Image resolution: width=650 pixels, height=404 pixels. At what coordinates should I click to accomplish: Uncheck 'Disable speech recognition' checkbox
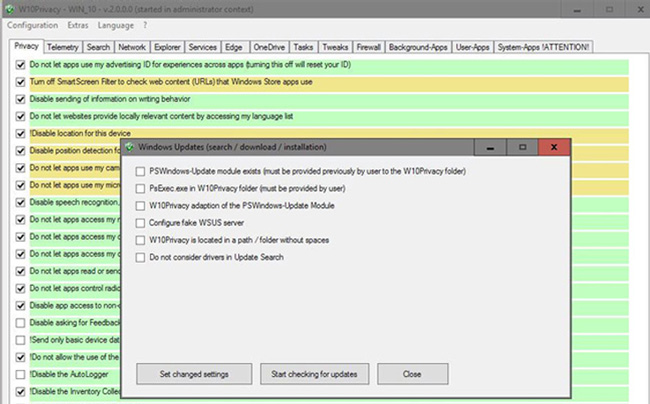[20, 203]
